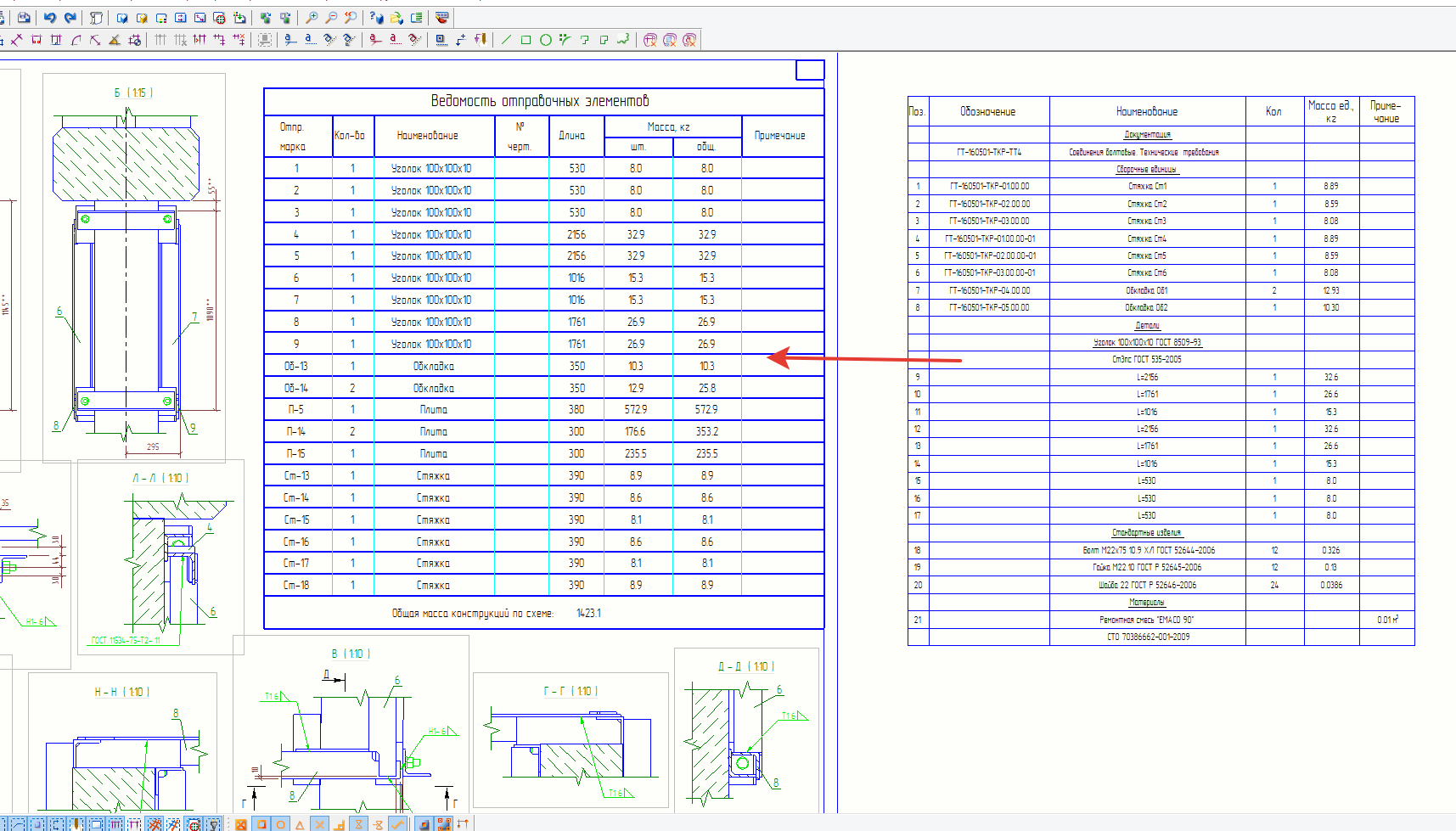1456x831 pixels.
Task: Select the green Rectangle drawing tool
Action: point(526,40)
